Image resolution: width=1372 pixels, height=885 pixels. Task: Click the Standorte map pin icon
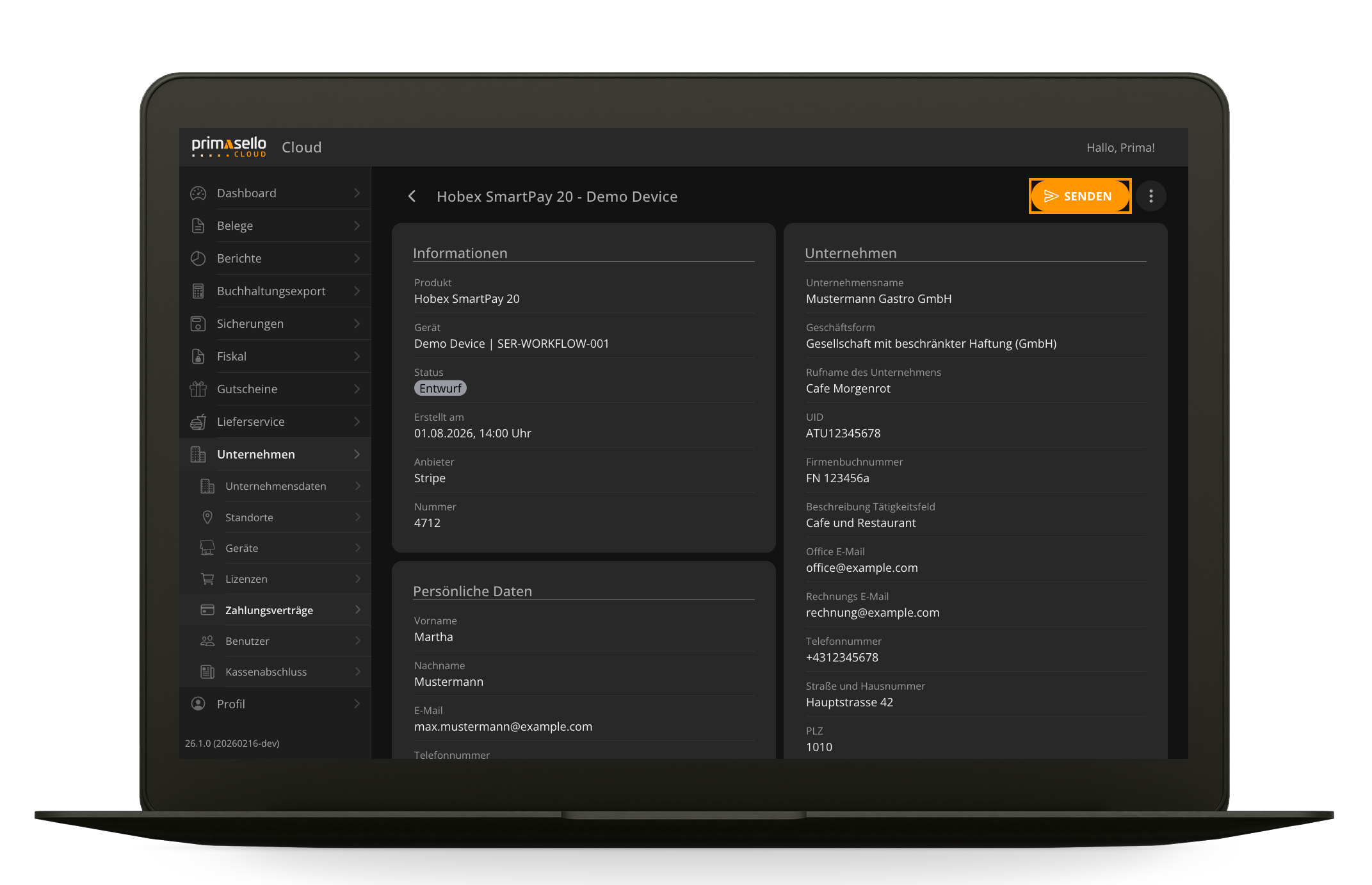coord(207,517)
